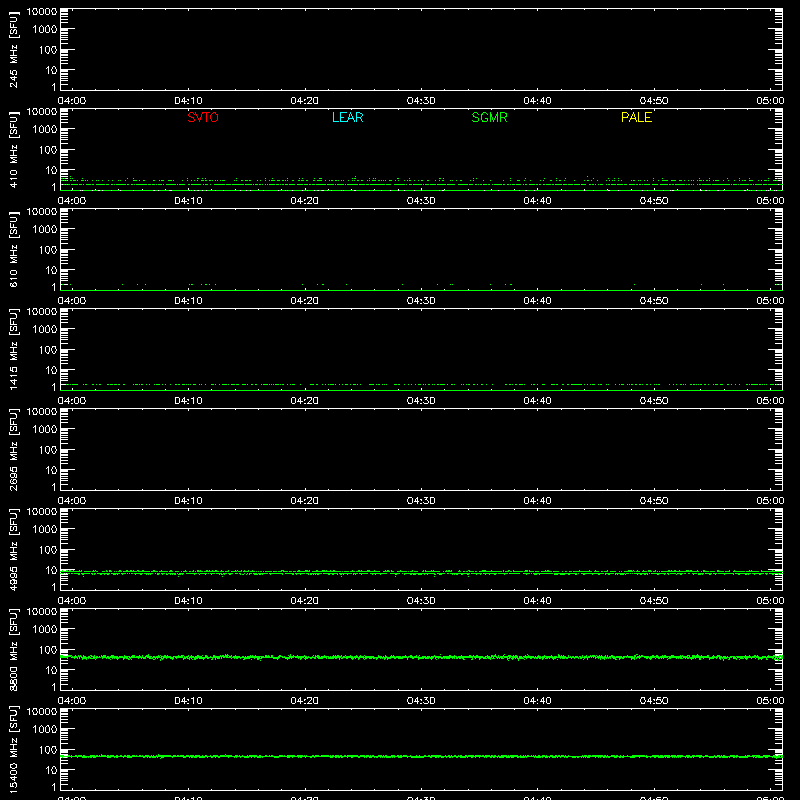The height and width of the screenshot is (800, 800).
Task: Select the 15400 MHz [SFU] axis title
Action: 14,749
